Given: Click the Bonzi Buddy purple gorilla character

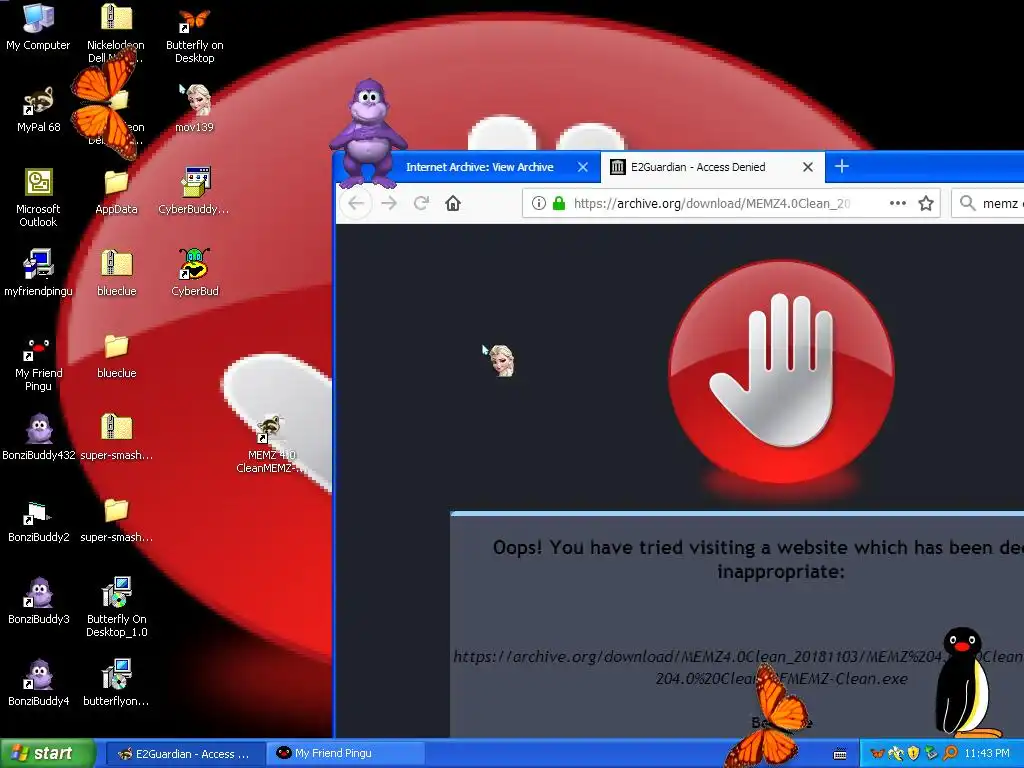Looking at the screenshot, I should tap(368, 133).
